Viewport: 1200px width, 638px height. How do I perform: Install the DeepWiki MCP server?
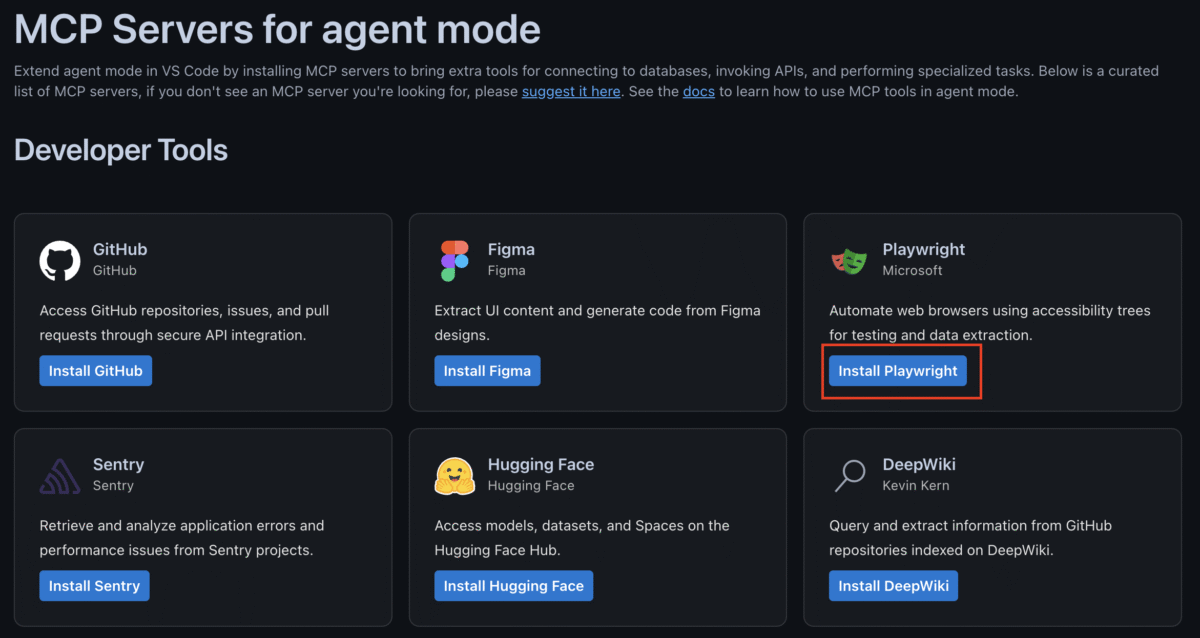point(894,585)
